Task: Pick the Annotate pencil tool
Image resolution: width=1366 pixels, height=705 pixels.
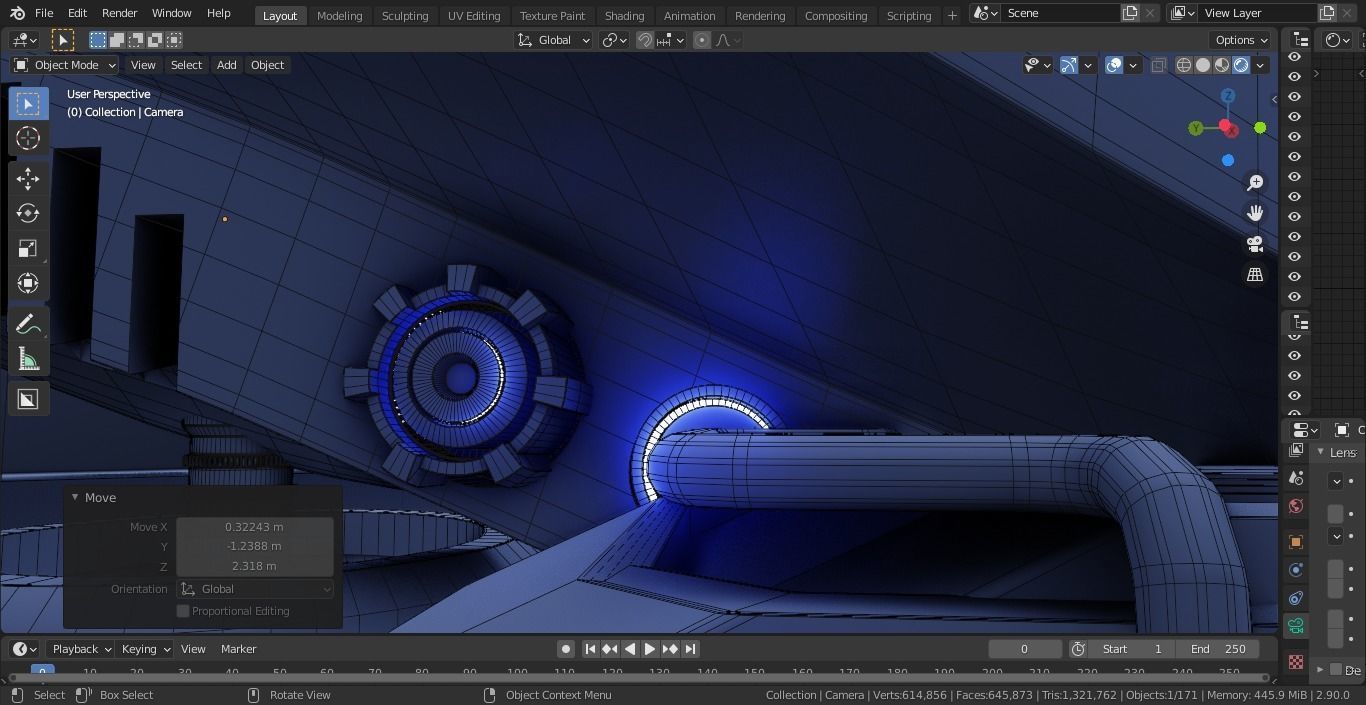Action: (x=28, y=324)
